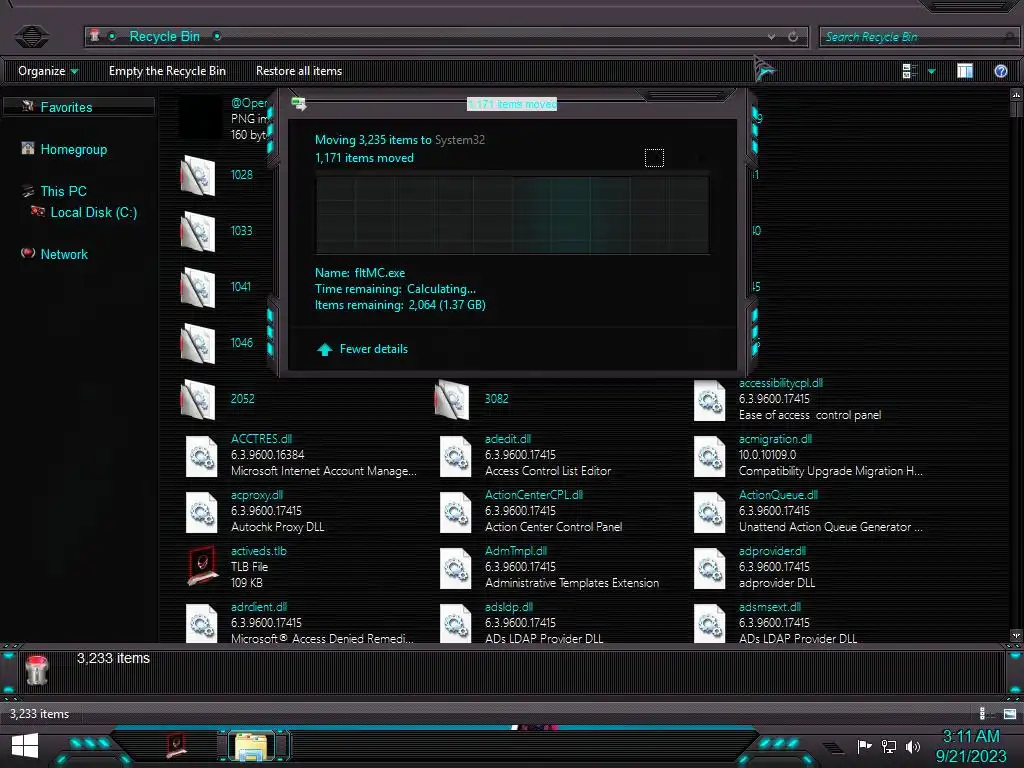This screenshot has width=1024, height=768.
Task: Switch to large thumbnails view in status bar
Action: click(1010, 714)
